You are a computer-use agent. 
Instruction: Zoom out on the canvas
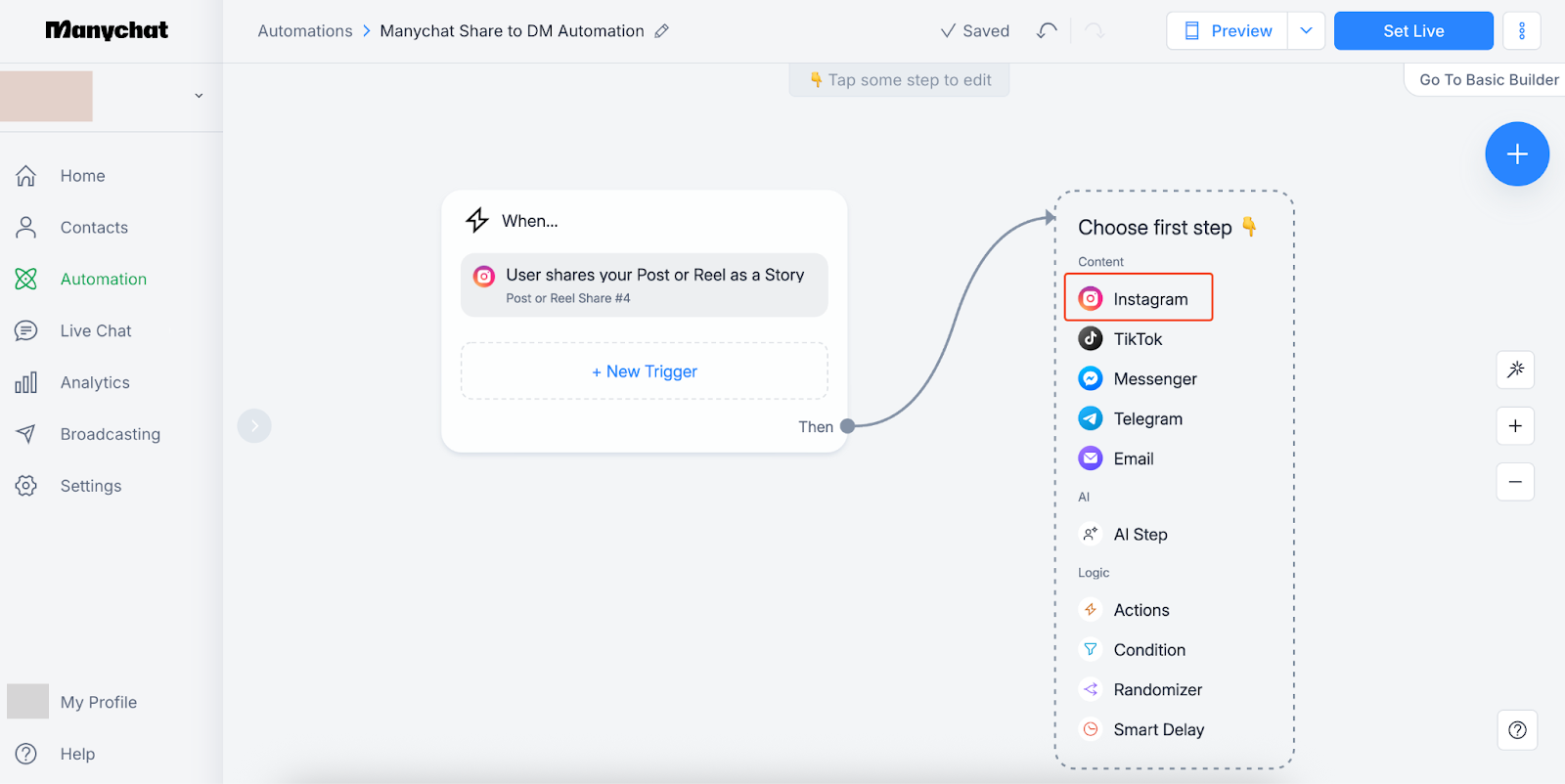(x=1515, y=482)
